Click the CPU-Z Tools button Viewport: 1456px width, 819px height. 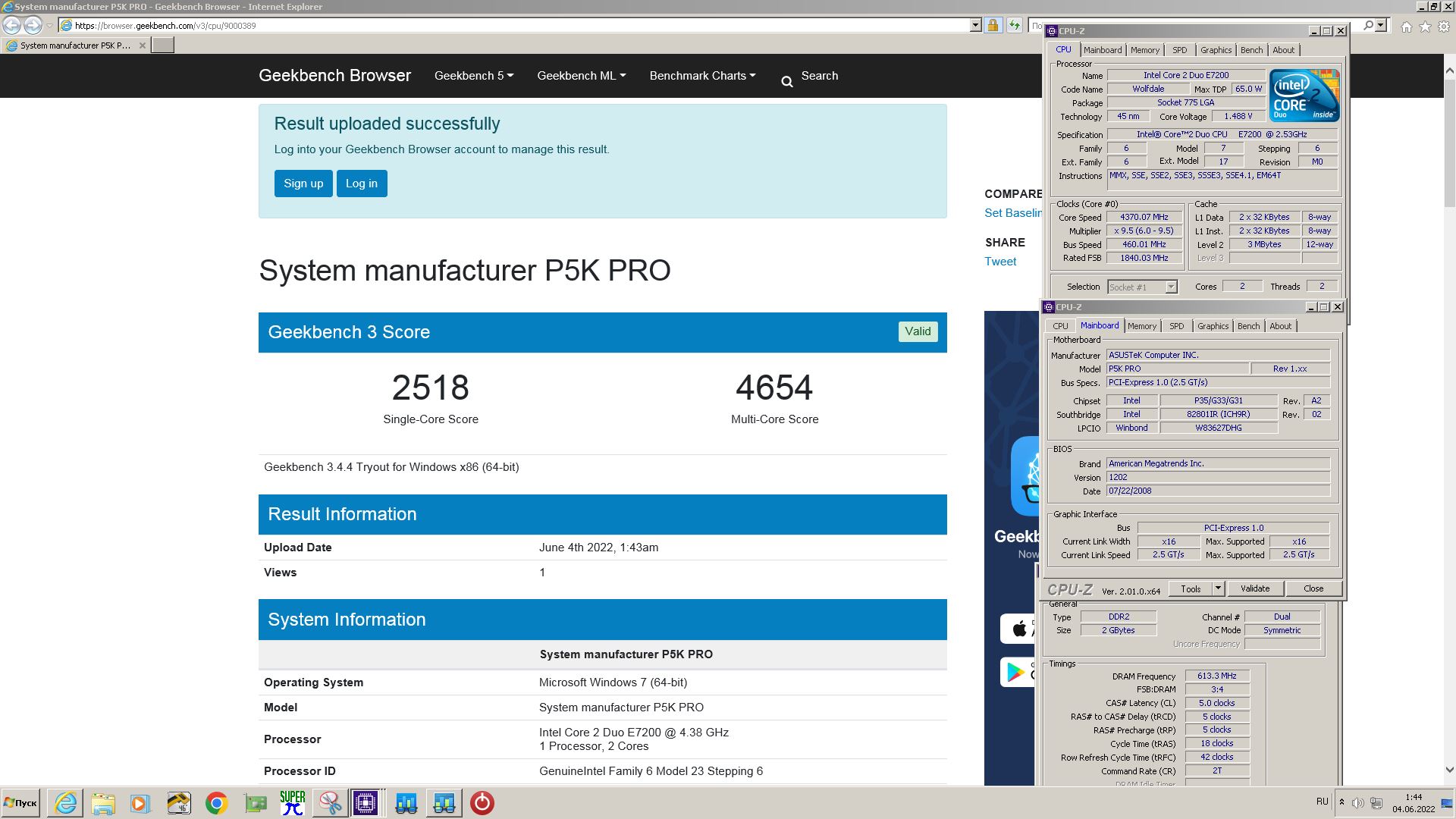click(1191, 588)
